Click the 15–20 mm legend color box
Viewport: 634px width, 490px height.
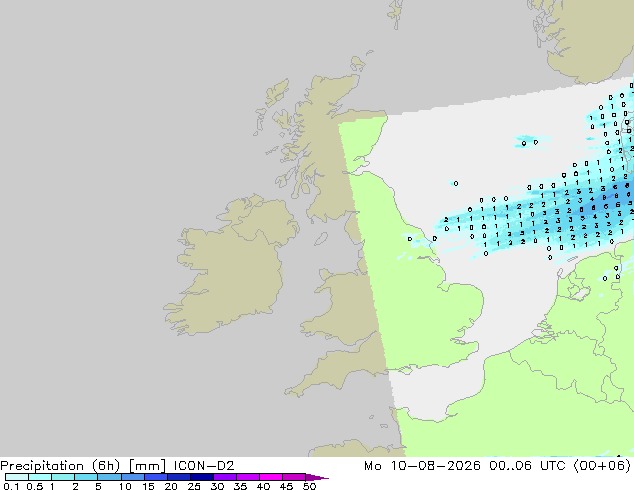point(155,477)
